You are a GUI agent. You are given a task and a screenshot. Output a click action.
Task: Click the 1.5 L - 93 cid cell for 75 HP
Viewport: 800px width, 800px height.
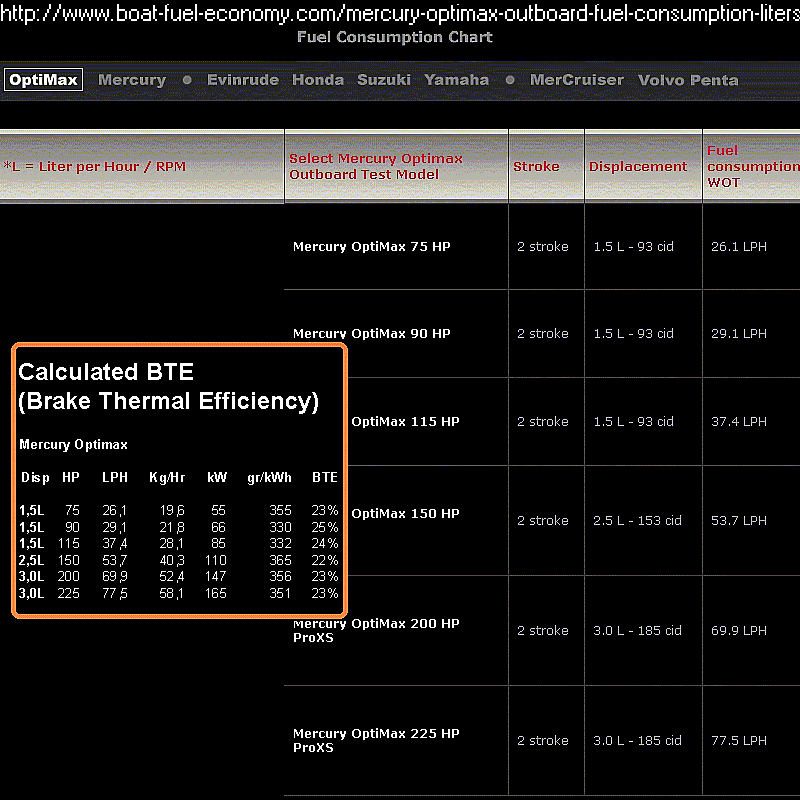634,246
